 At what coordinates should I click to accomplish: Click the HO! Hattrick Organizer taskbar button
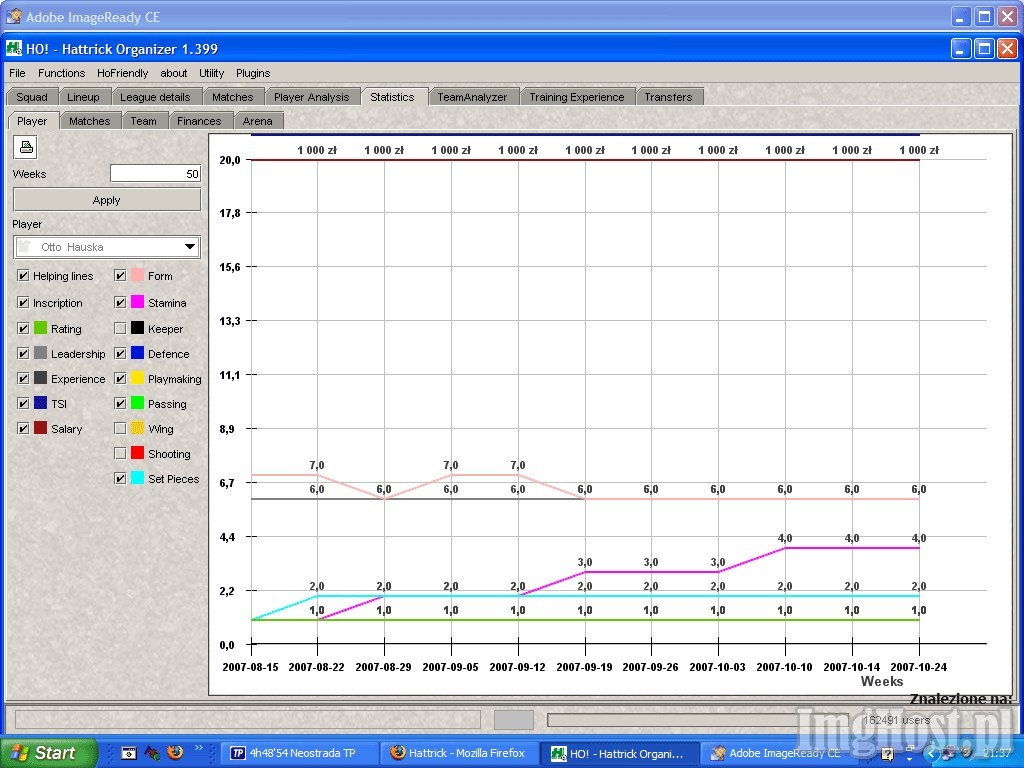coord(620,753)
